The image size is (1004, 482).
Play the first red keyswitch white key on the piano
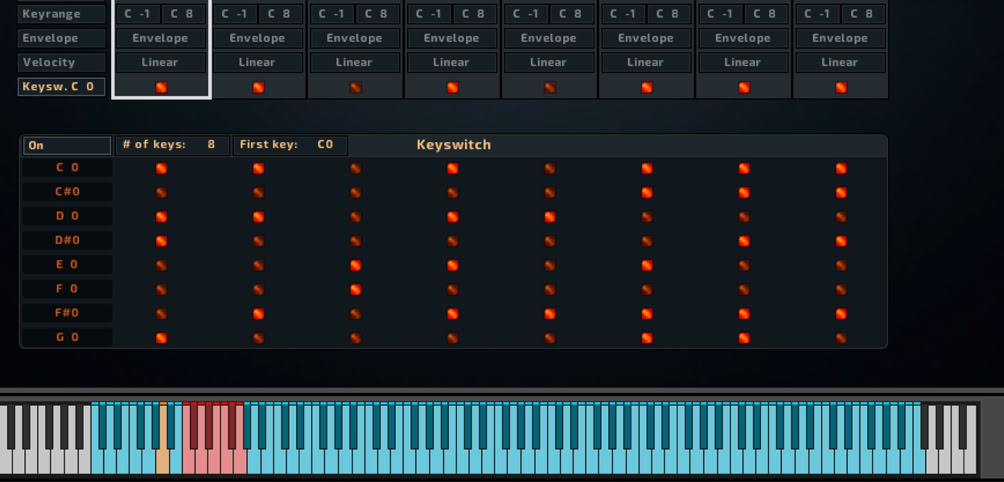(x=189, y=461)
